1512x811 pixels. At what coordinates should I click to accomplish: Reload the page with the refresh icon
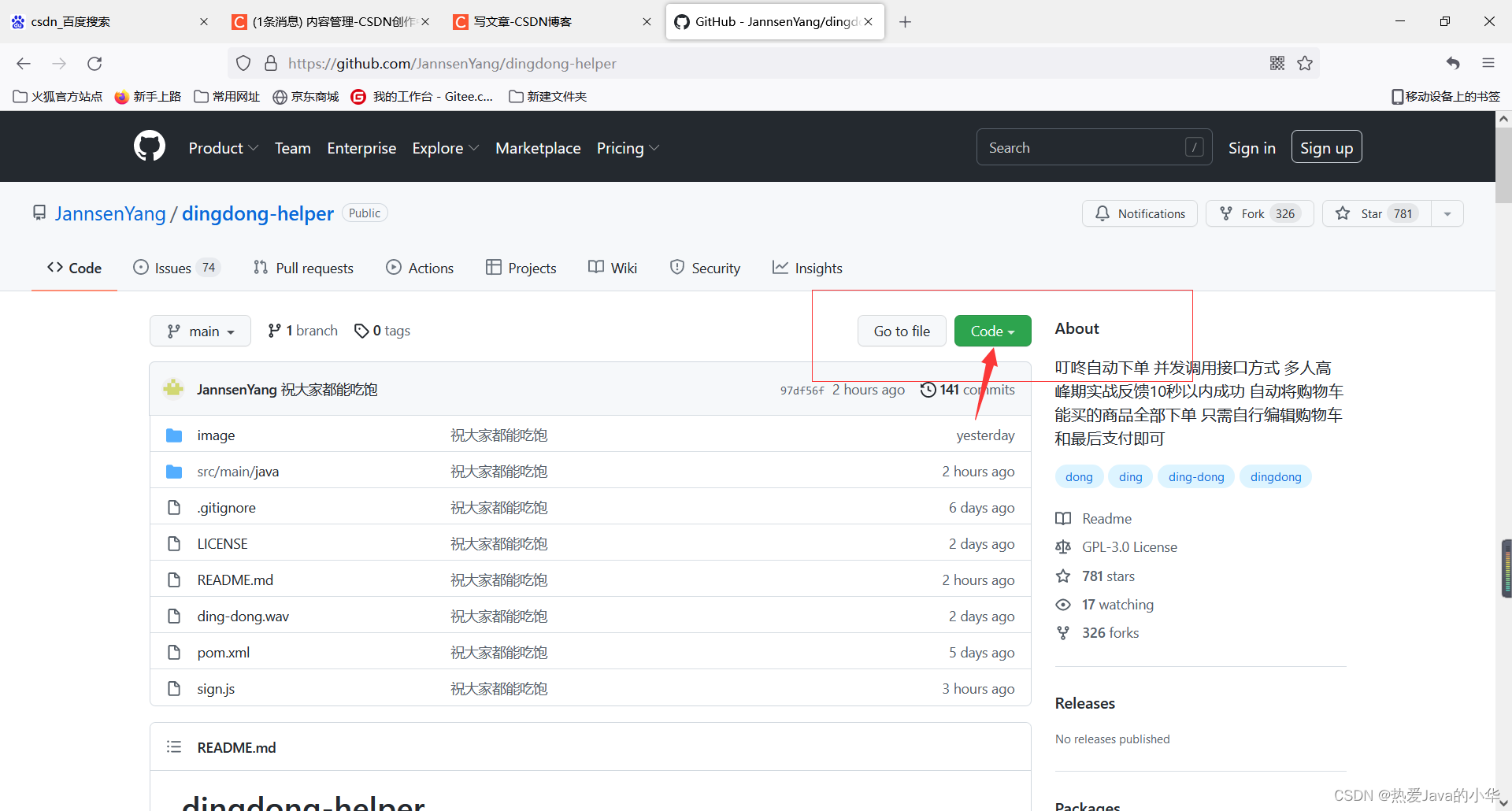pos(94,64)
